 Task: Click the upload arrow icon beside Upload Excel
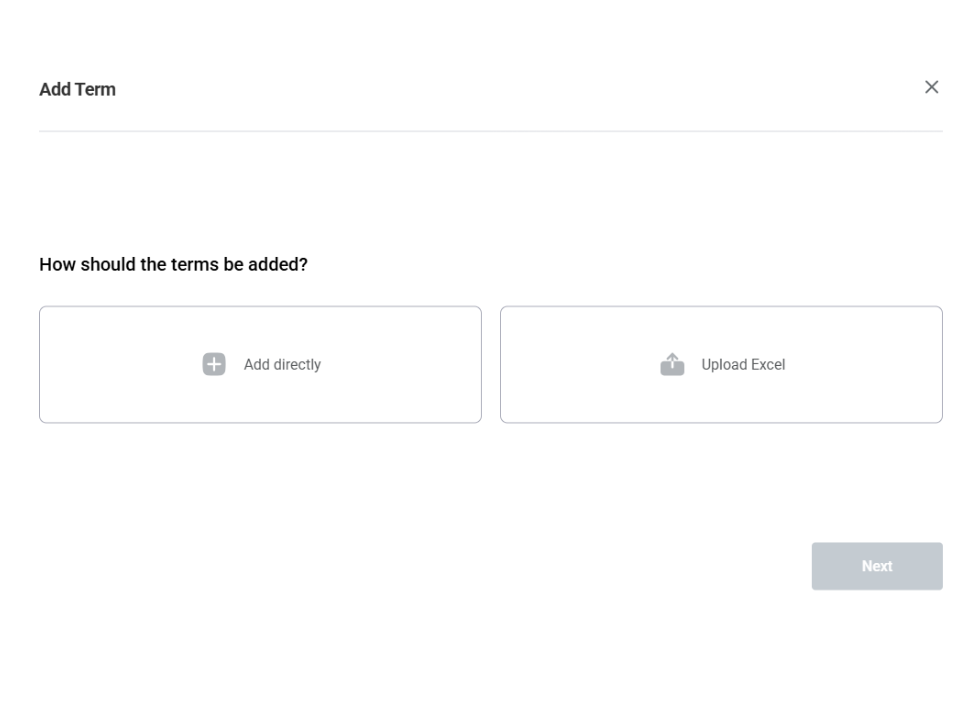672,365
